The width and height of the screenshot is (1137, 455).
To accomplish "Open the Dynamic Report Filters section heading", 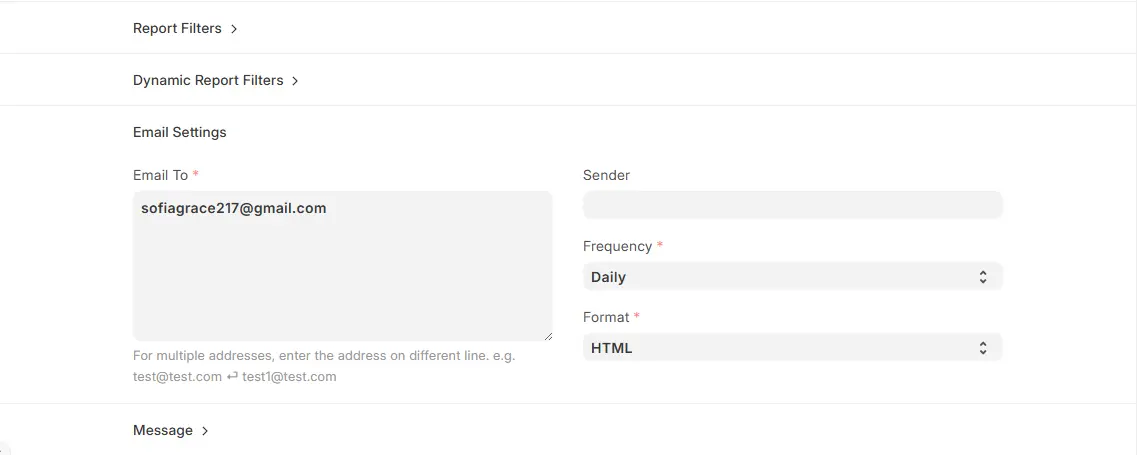I will point(208,81).
